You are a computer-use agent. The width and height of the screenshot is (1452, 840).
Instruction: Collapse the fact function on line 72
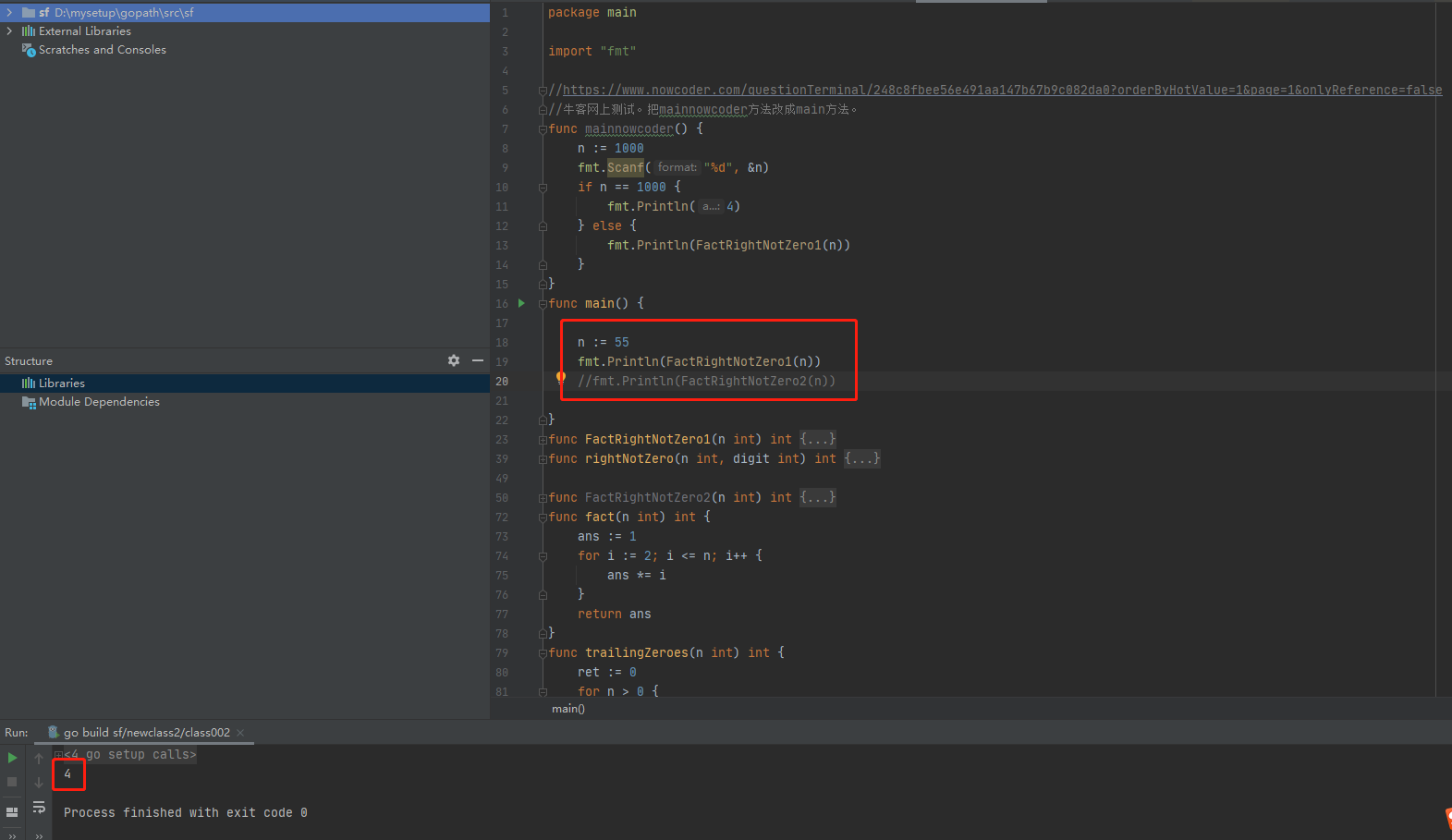(543, 517)
